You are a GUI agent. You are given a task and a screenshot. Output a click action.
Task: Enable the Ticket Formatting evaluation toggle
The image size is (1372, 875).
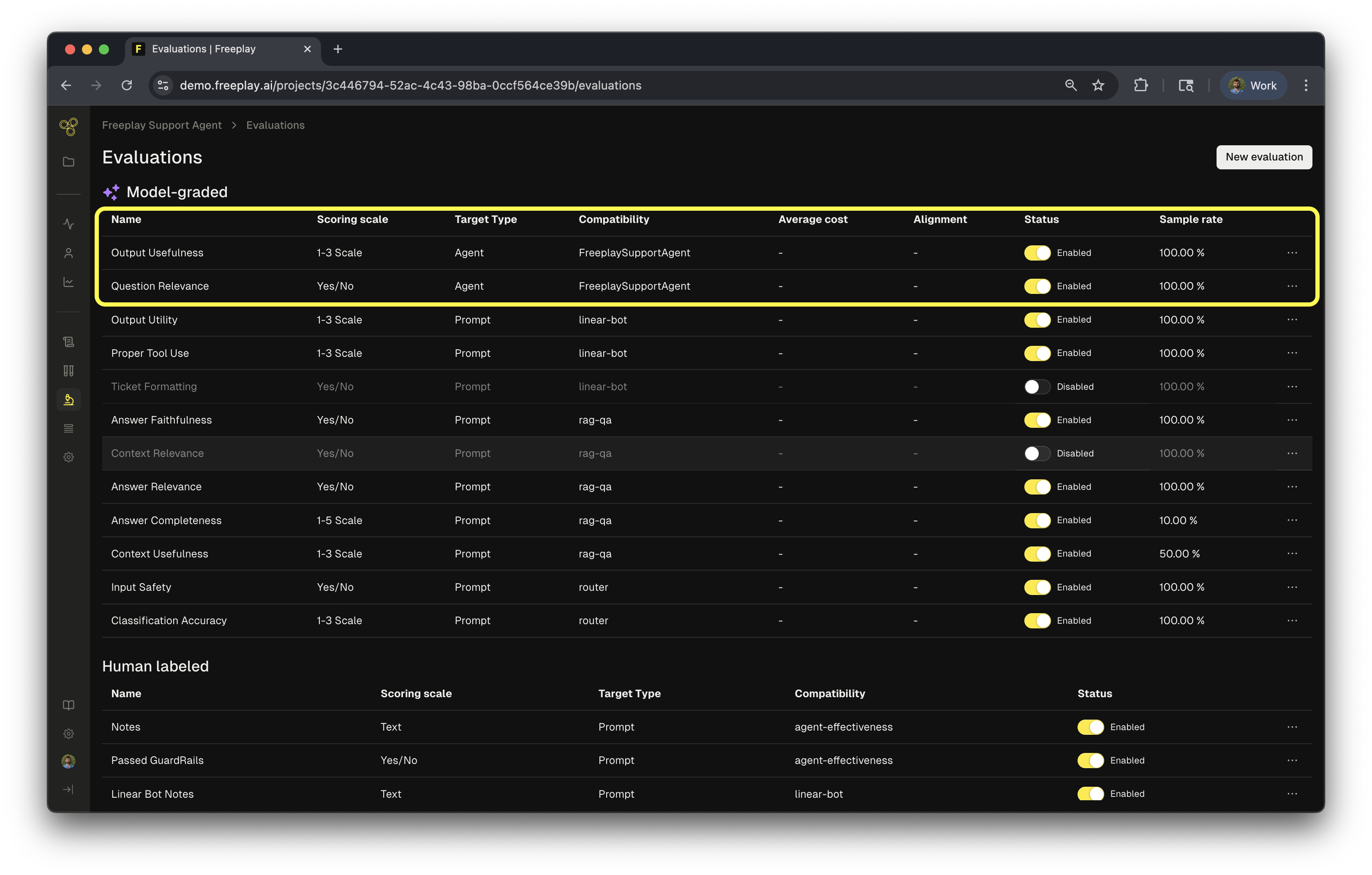point(1037,387)
